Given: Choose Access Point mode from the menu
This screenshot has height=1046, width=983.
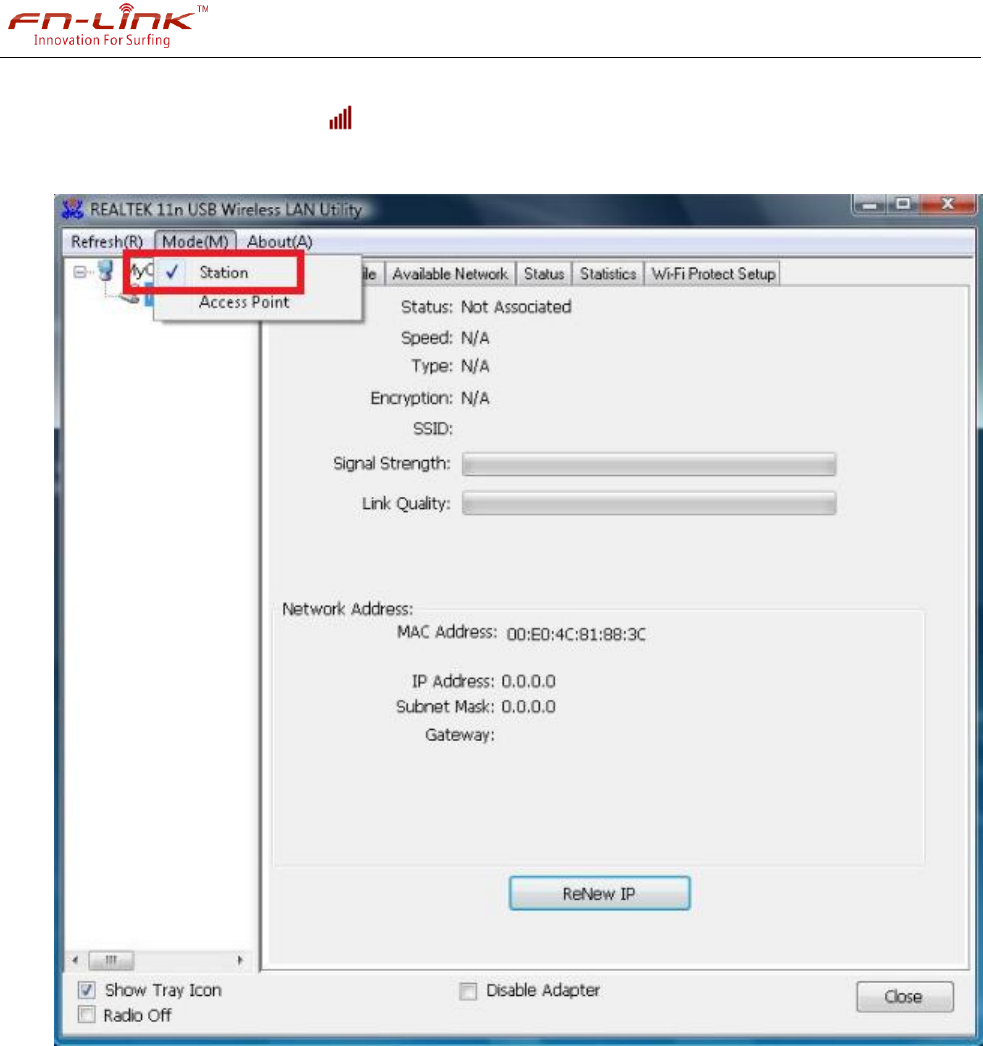Looking at the screenshot, I should click(244, 302).
